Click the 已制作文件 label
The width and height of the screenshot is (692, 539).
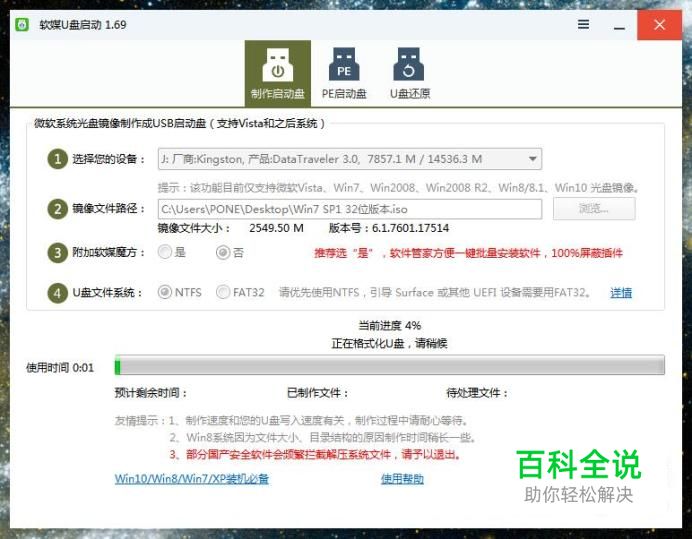click(x=318, y=393)
